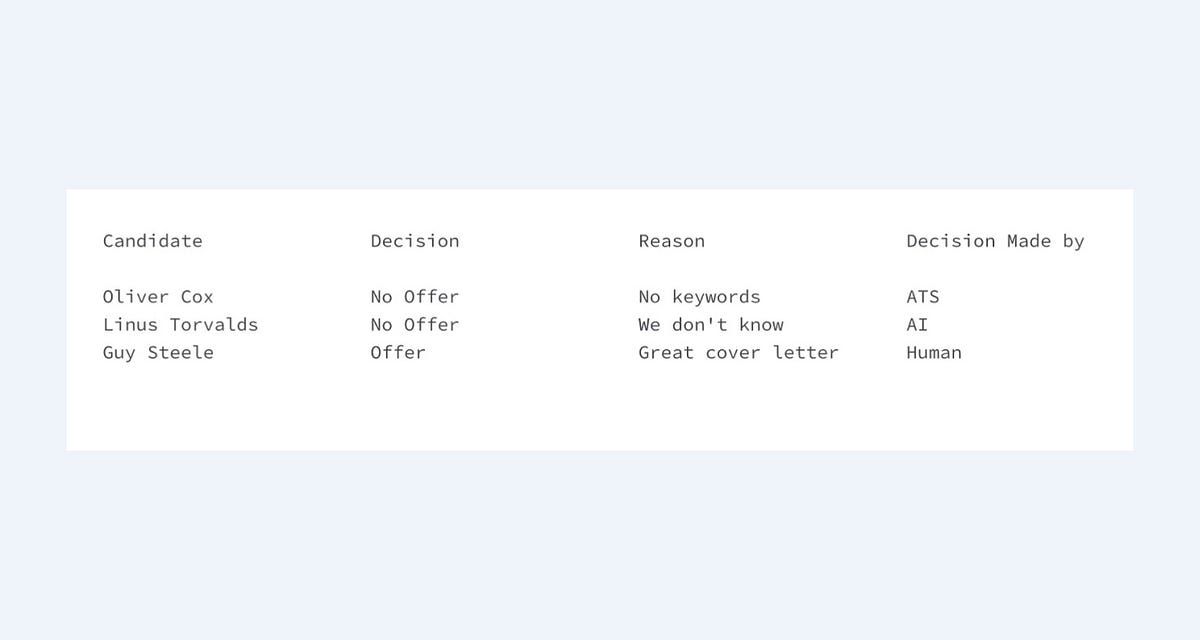Viewport: 1200px width, 640px height.
Task: Select the No keywords reason
Action: point(699,297)
